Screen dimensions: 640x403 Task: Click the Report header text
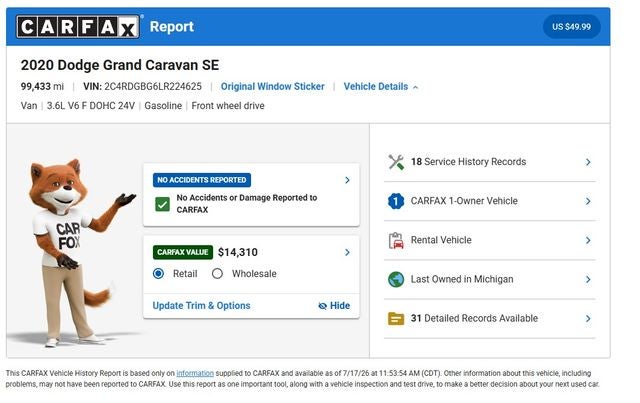coord(172,27)
